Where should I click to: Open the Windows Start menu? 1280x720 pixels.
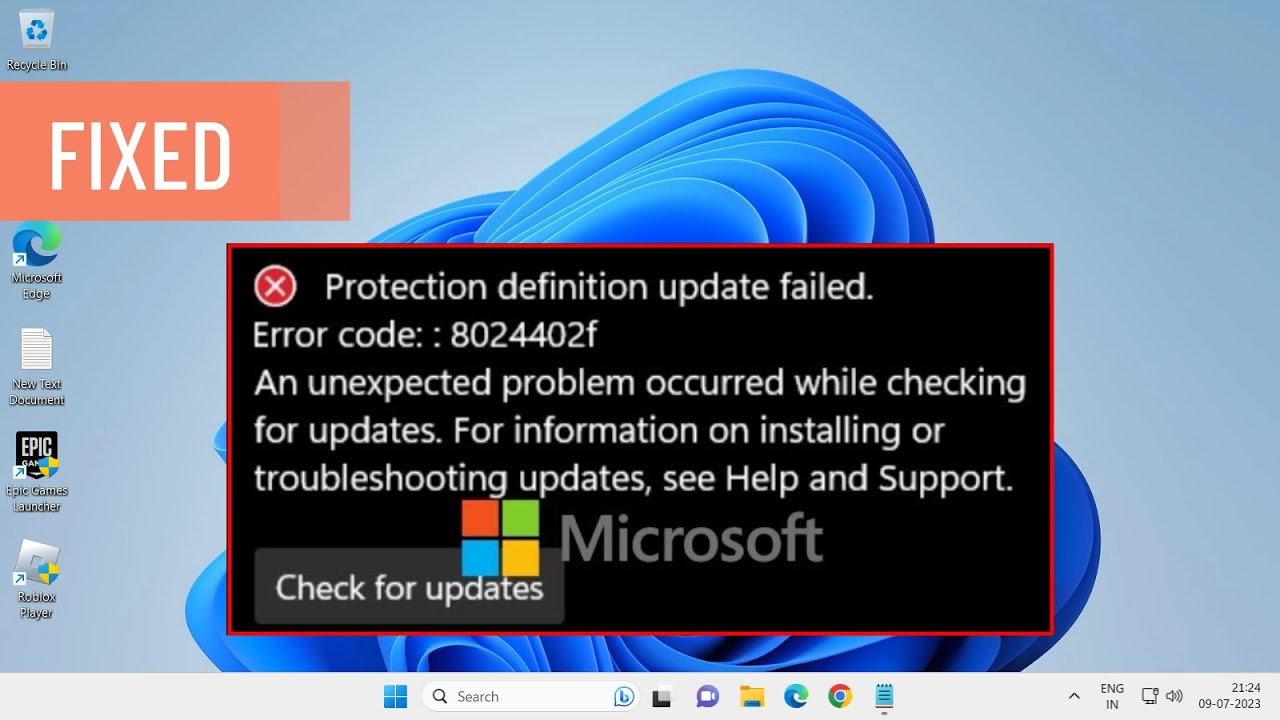click(396, 696)
